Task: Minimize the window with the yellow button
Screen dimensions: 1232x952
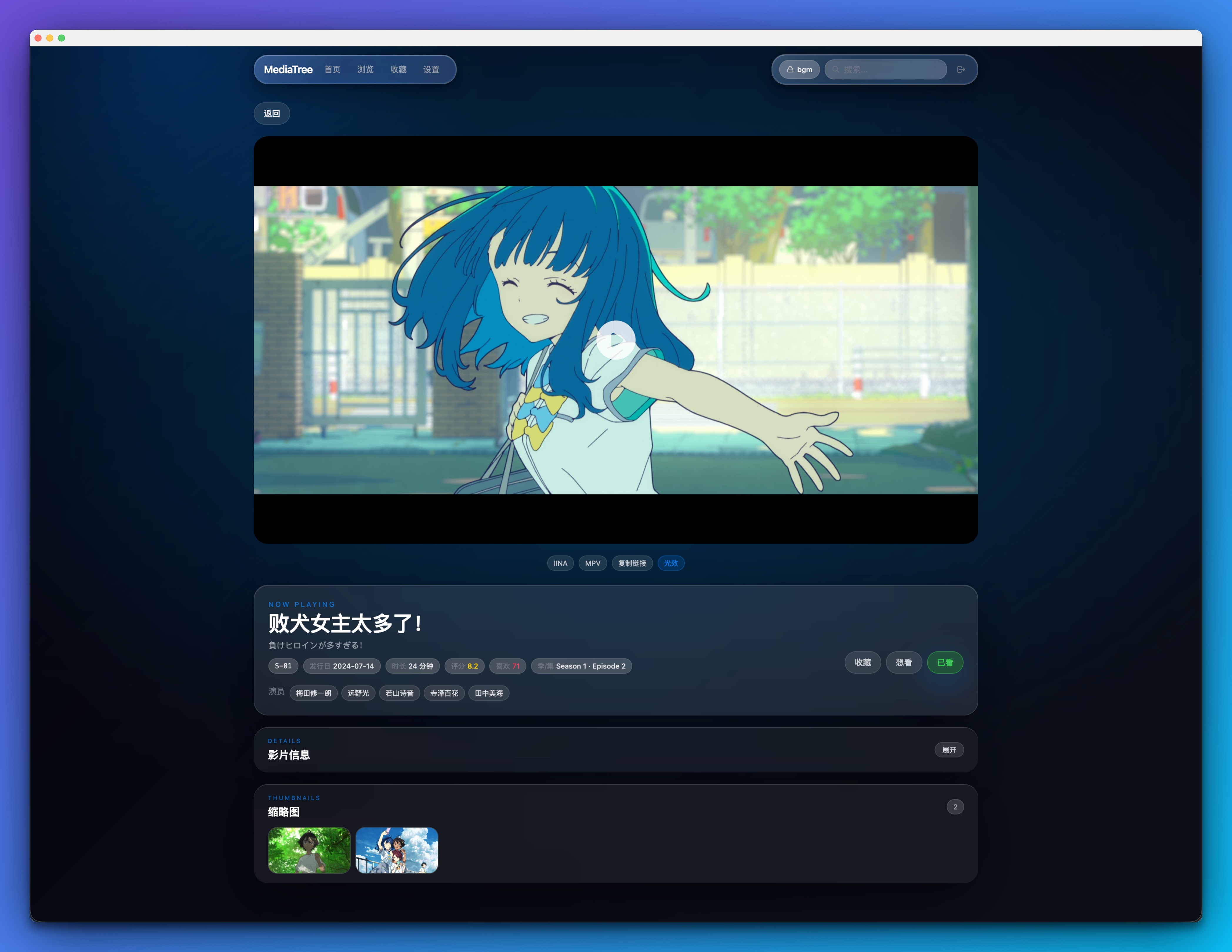Action: click(x=50, y=38)
